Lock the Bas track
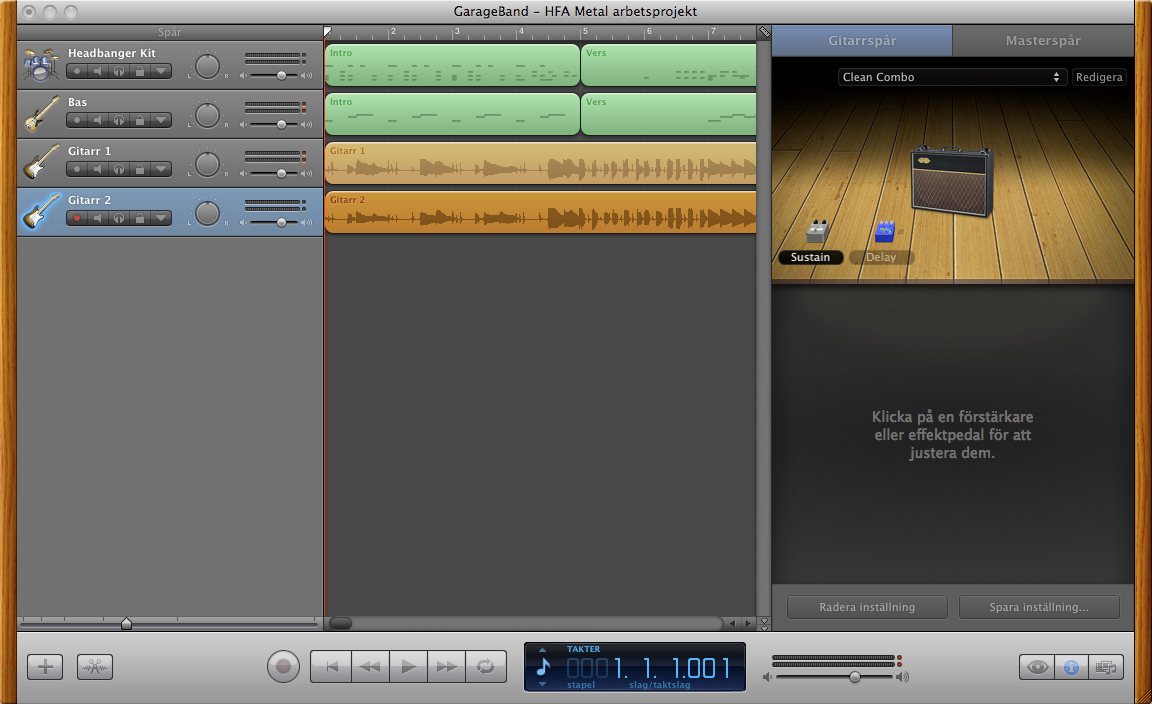Image resolution: width=1152 pixels, height=704 pixels. click(140, 120)
